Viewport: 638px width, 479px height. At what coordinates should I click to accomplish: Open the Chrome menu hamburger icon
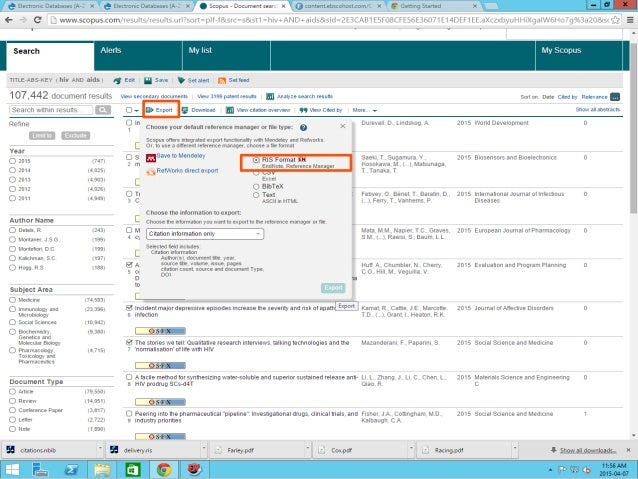pos(630,20)
